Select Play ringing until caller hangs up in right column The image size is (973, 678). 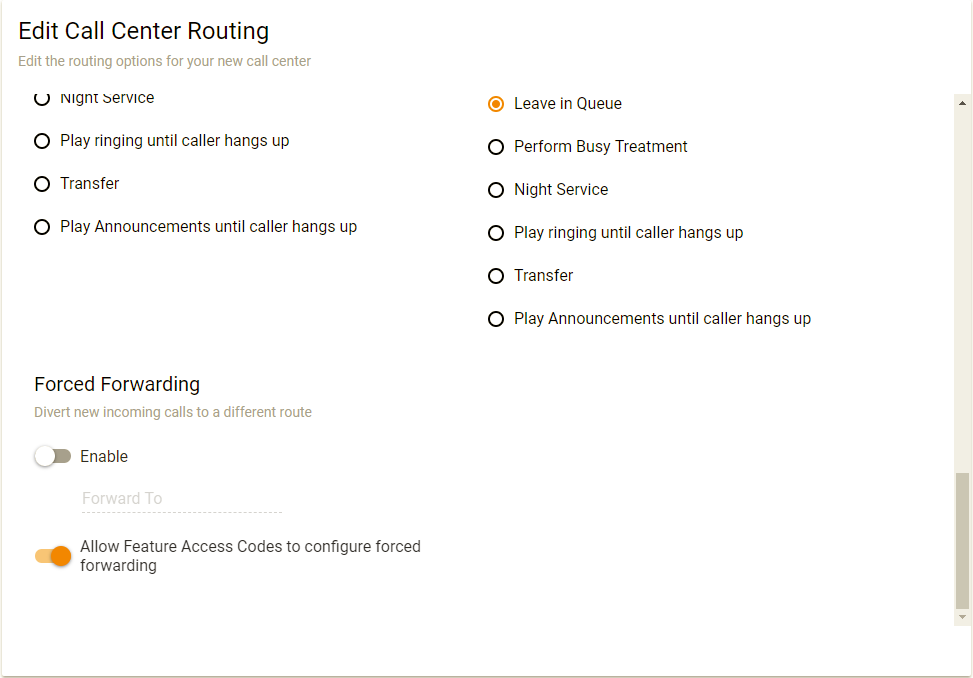[496, 233]
